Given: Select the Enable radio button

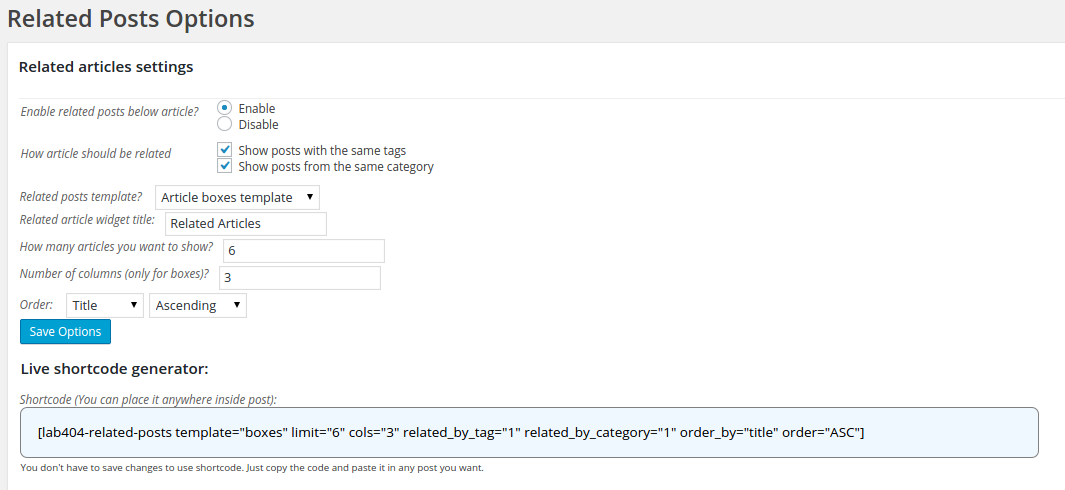Looking at the screenshot, I should [224, 108].
